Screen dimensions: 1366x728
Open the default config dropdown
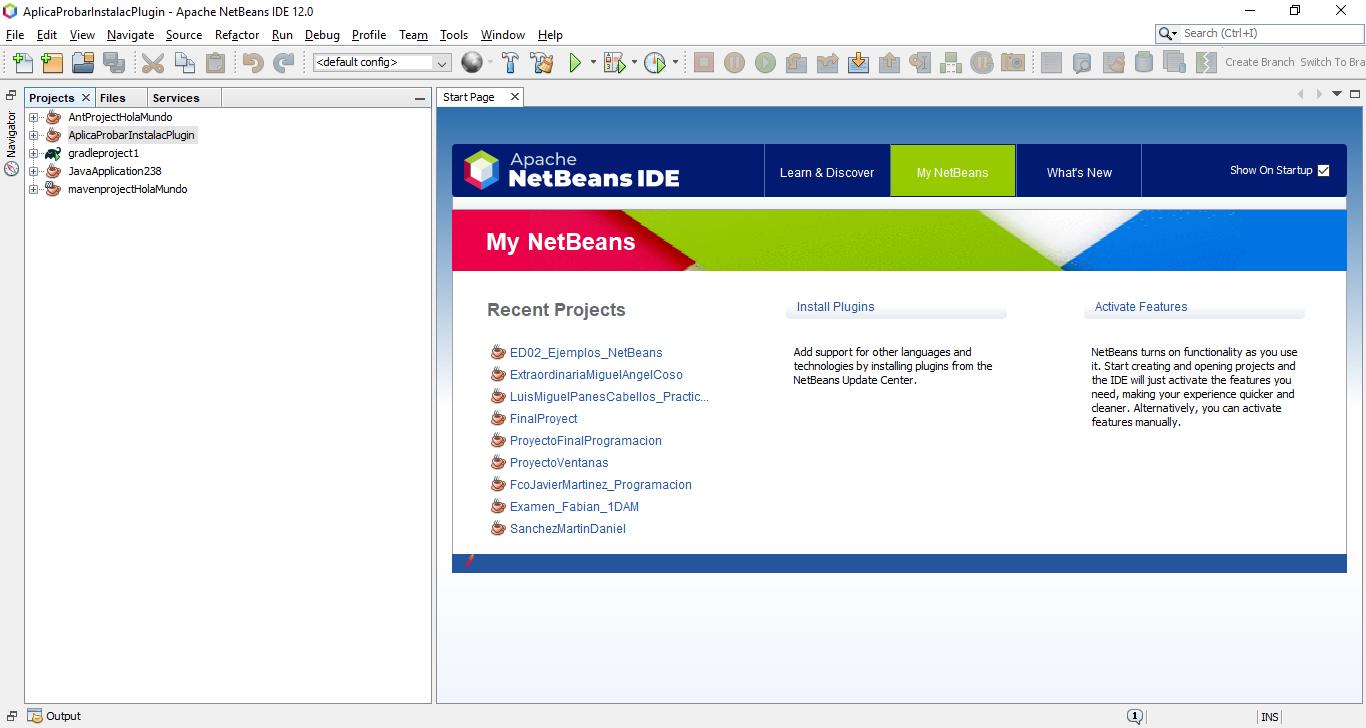(x=441, y=63)
